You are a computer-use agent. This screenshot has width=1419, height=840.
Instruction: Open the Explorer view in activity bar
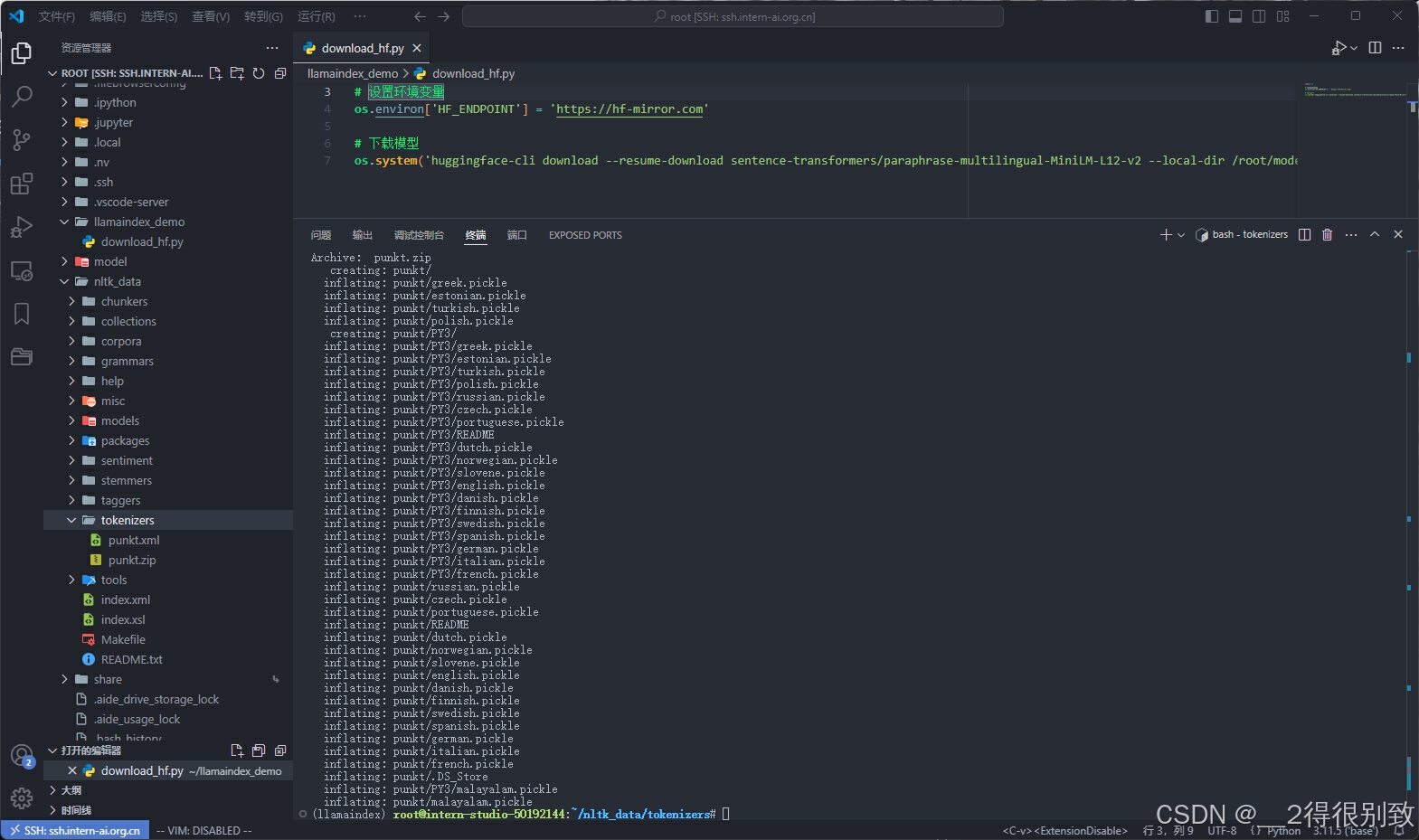coord(22,53)
